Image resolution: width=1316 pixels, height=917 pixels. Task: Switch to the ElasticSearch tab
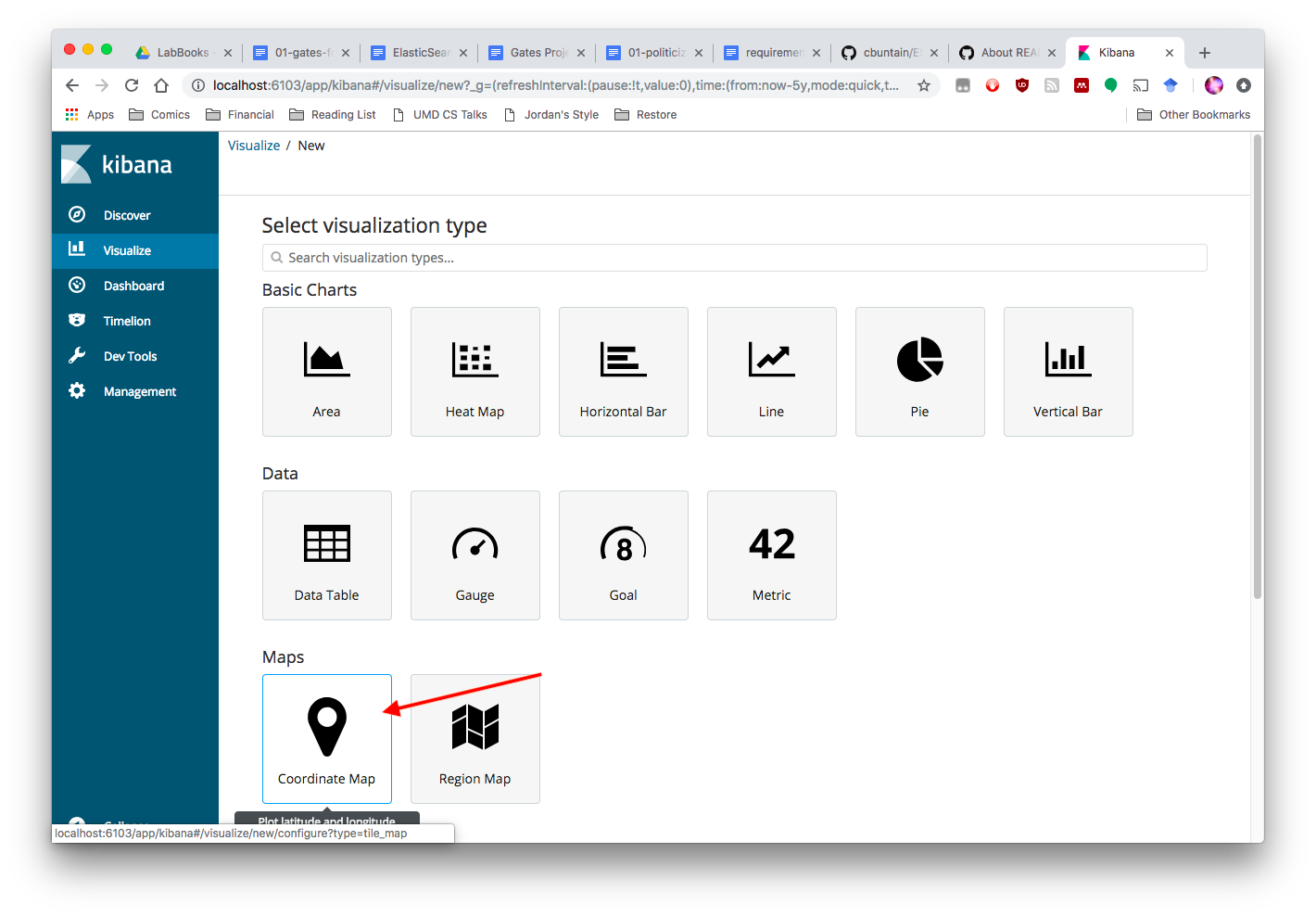(419, 53)
